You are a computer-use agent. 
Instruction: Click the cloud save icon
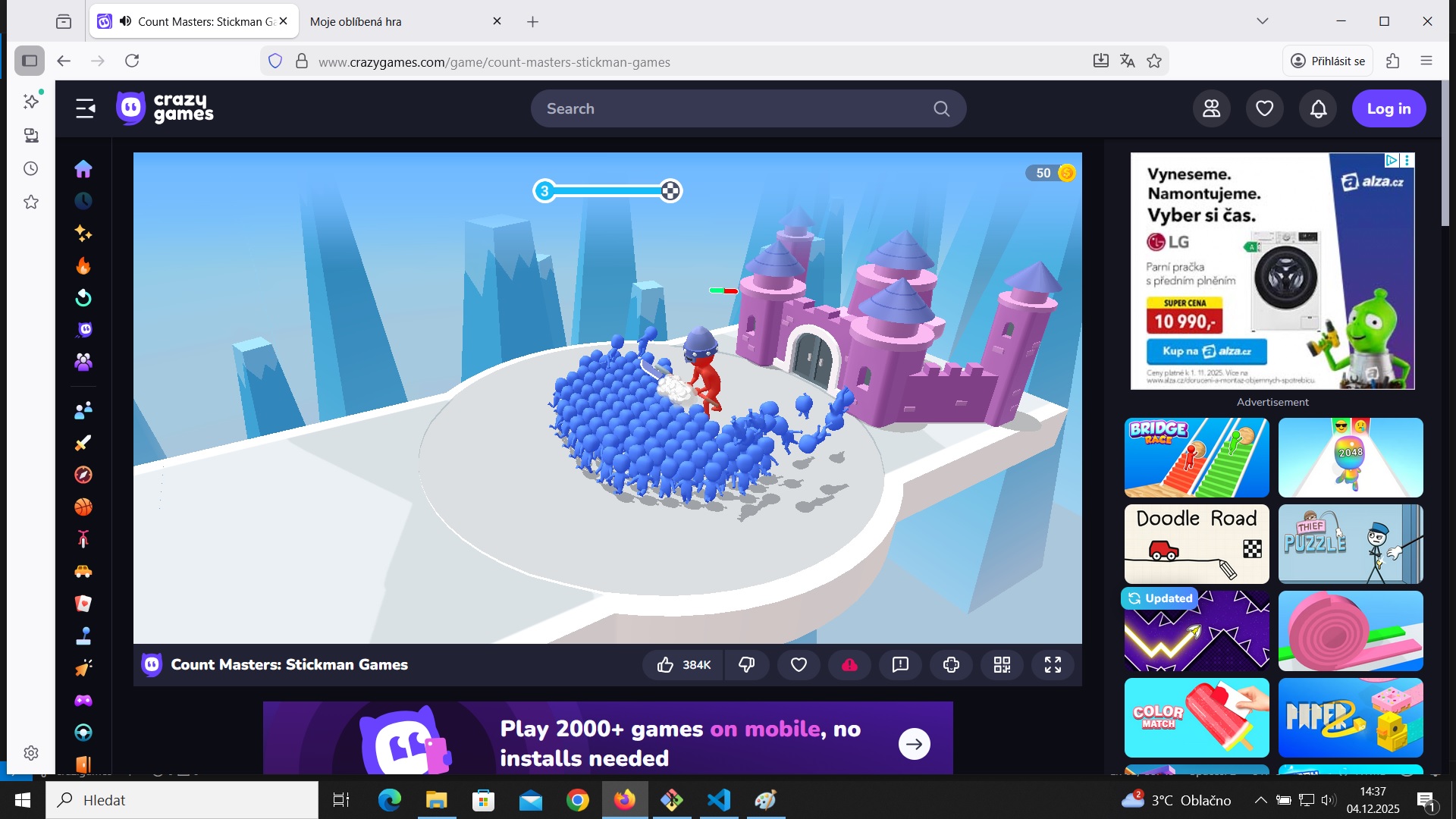(849, 665)
